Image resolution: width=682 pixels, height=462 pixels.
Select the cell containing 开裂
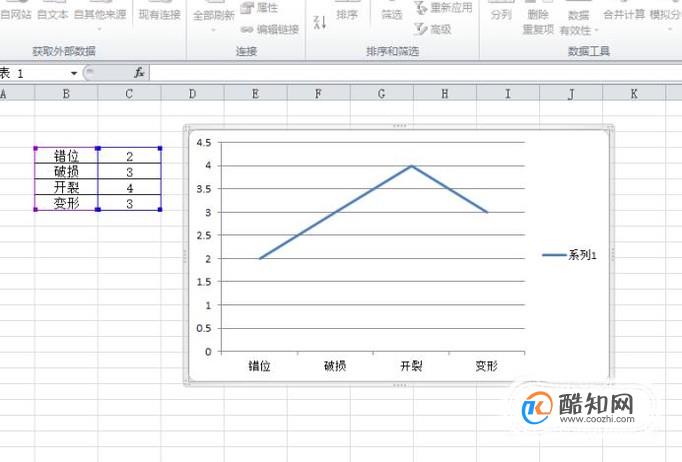tap(66, 187)
